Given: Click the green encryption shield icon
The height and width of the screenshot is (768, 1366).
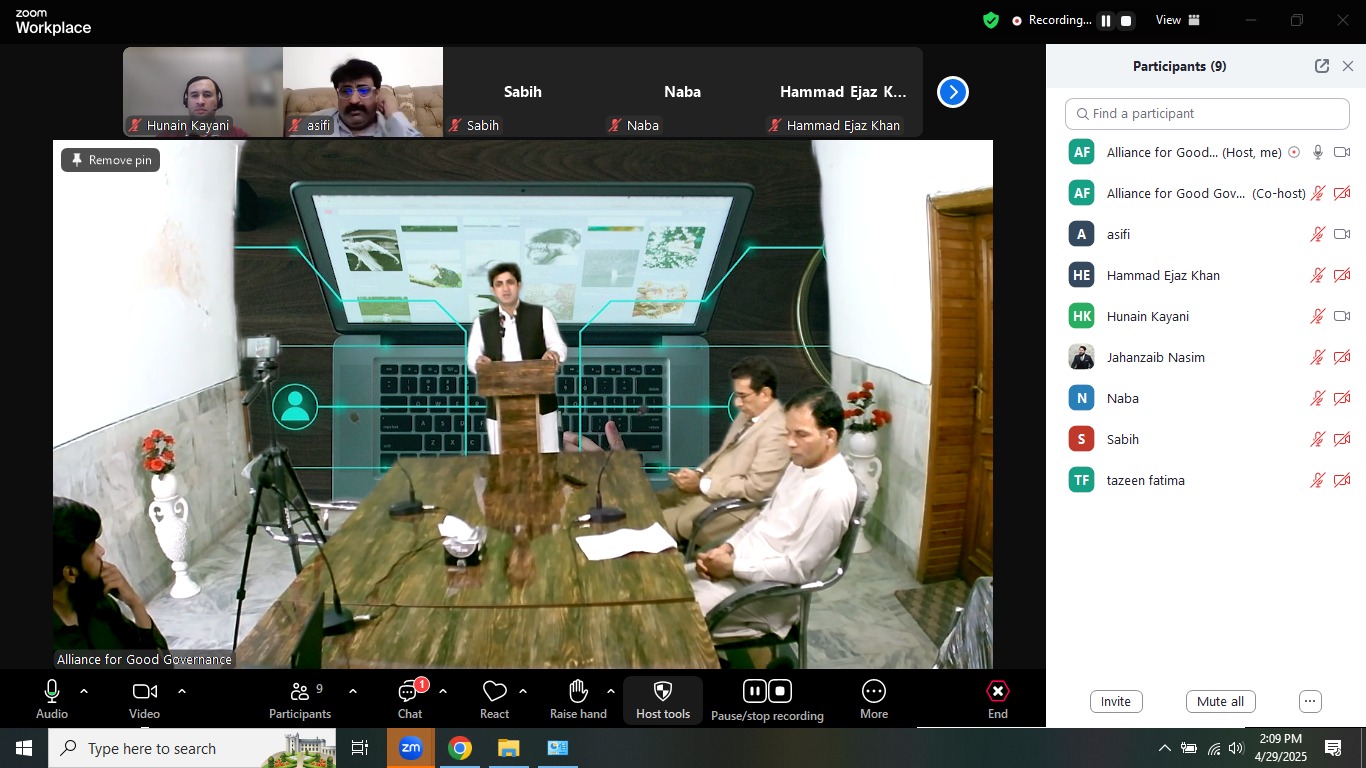Looking at the screenshot, I should coord(991,20).
